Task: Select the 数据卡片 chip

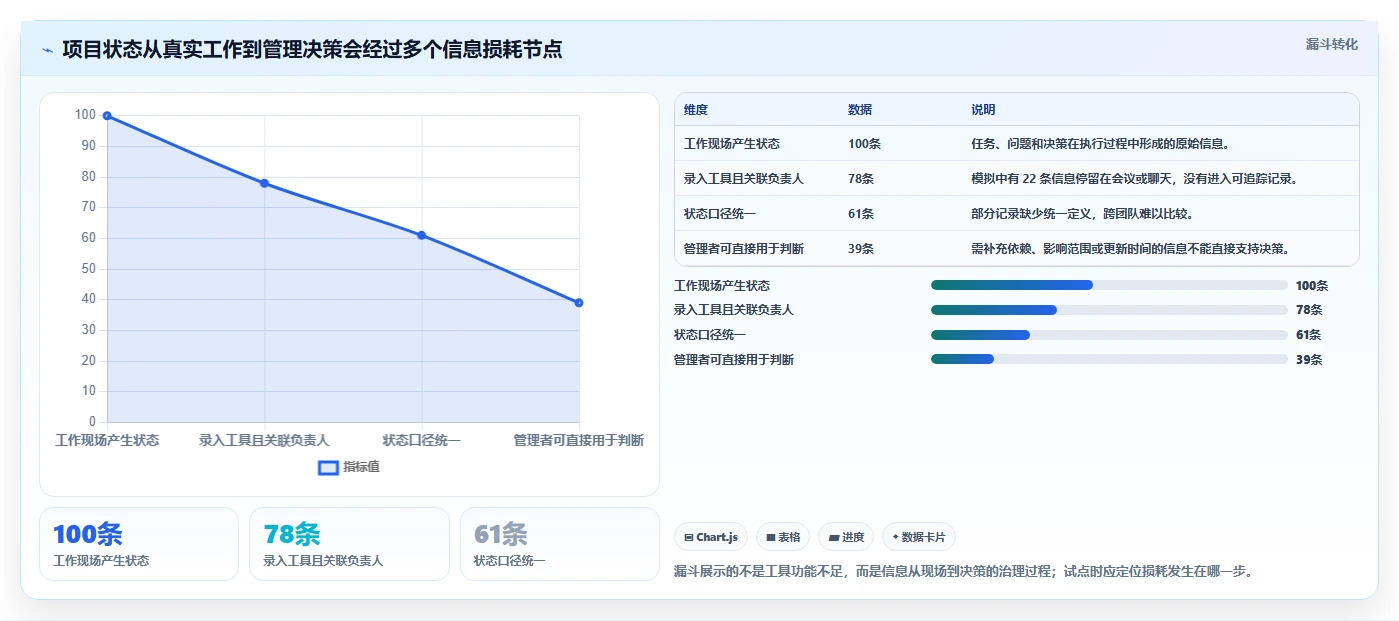Action: pos(918,537)
